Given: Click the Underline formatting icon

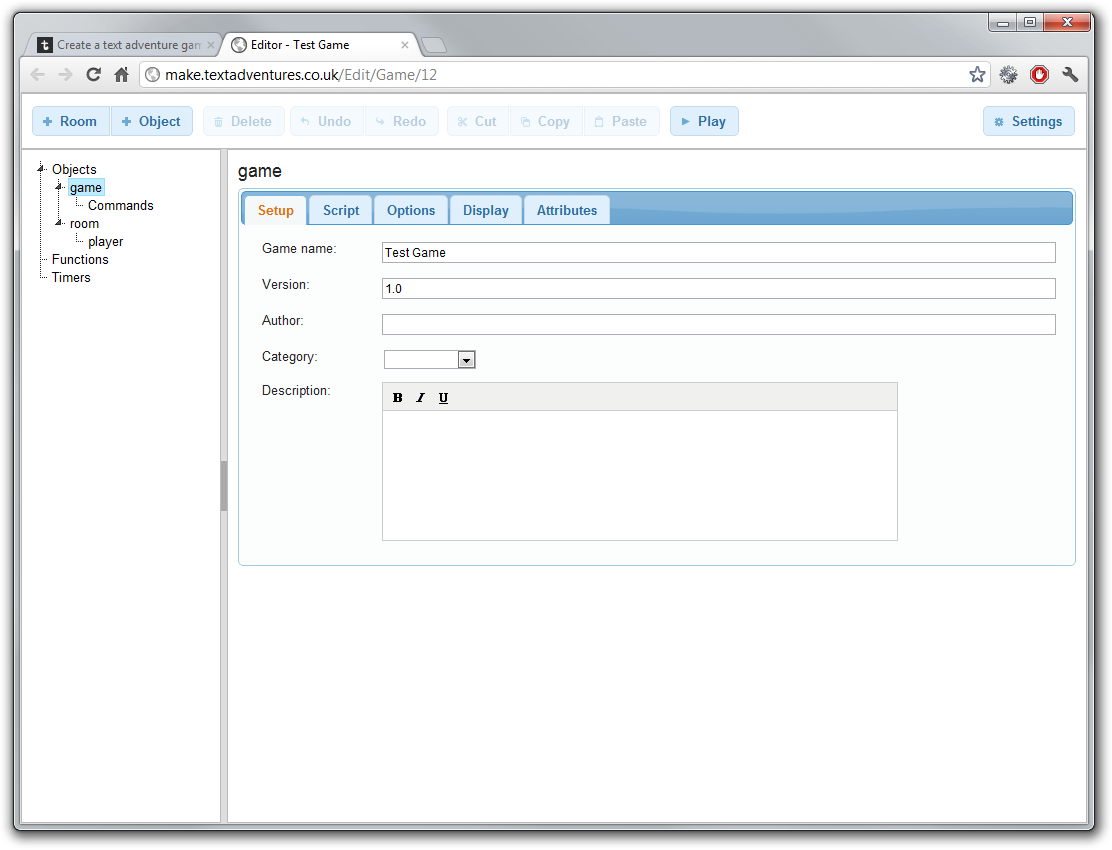Looking at the screenshot, I should click(443, 398).
